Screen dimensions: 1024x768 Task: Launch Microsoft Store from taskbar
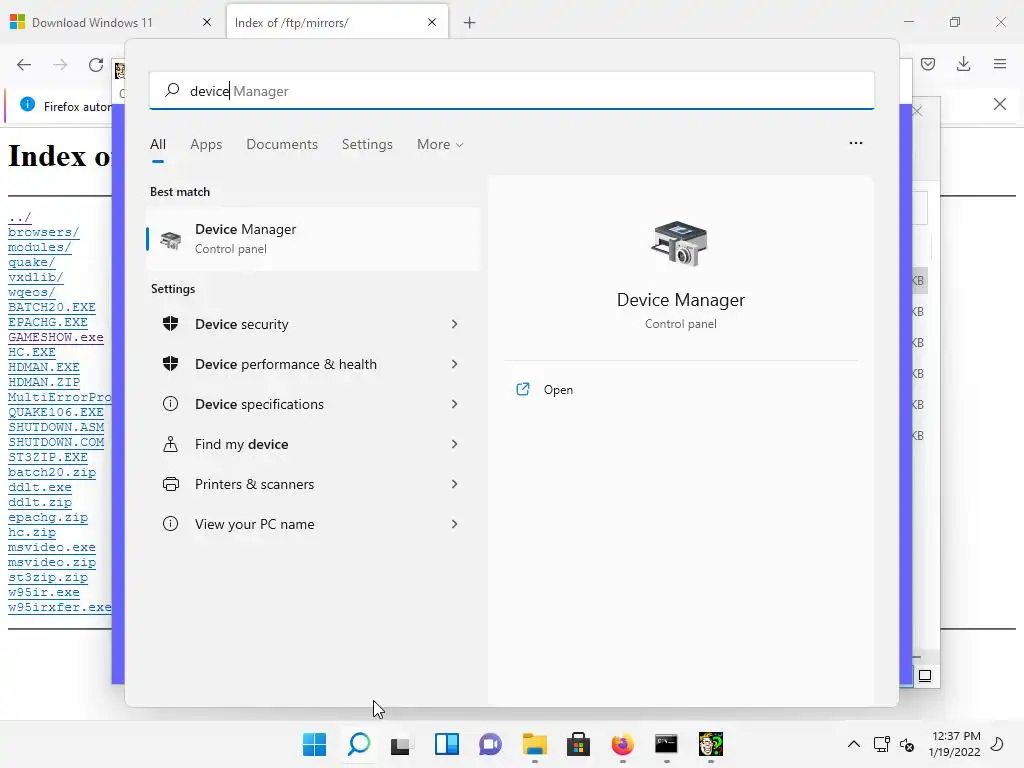click(578, 744)
